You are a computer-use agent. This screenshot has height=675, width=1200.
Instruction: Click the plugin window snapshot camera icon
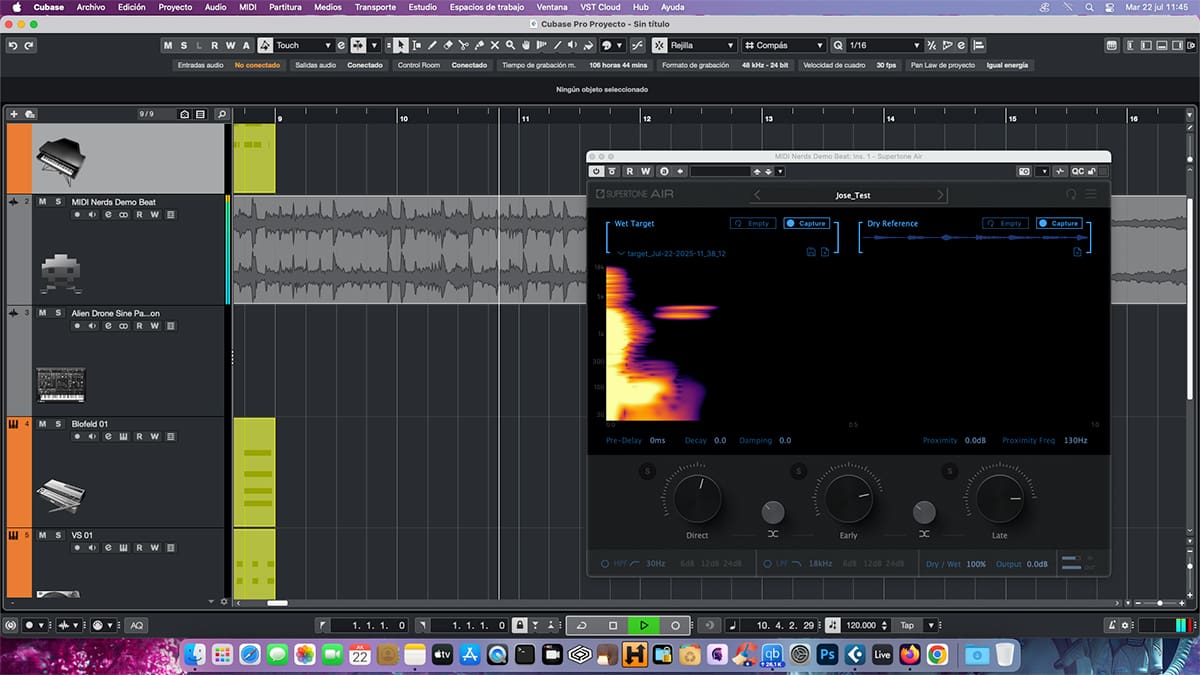coord(1024,171)
